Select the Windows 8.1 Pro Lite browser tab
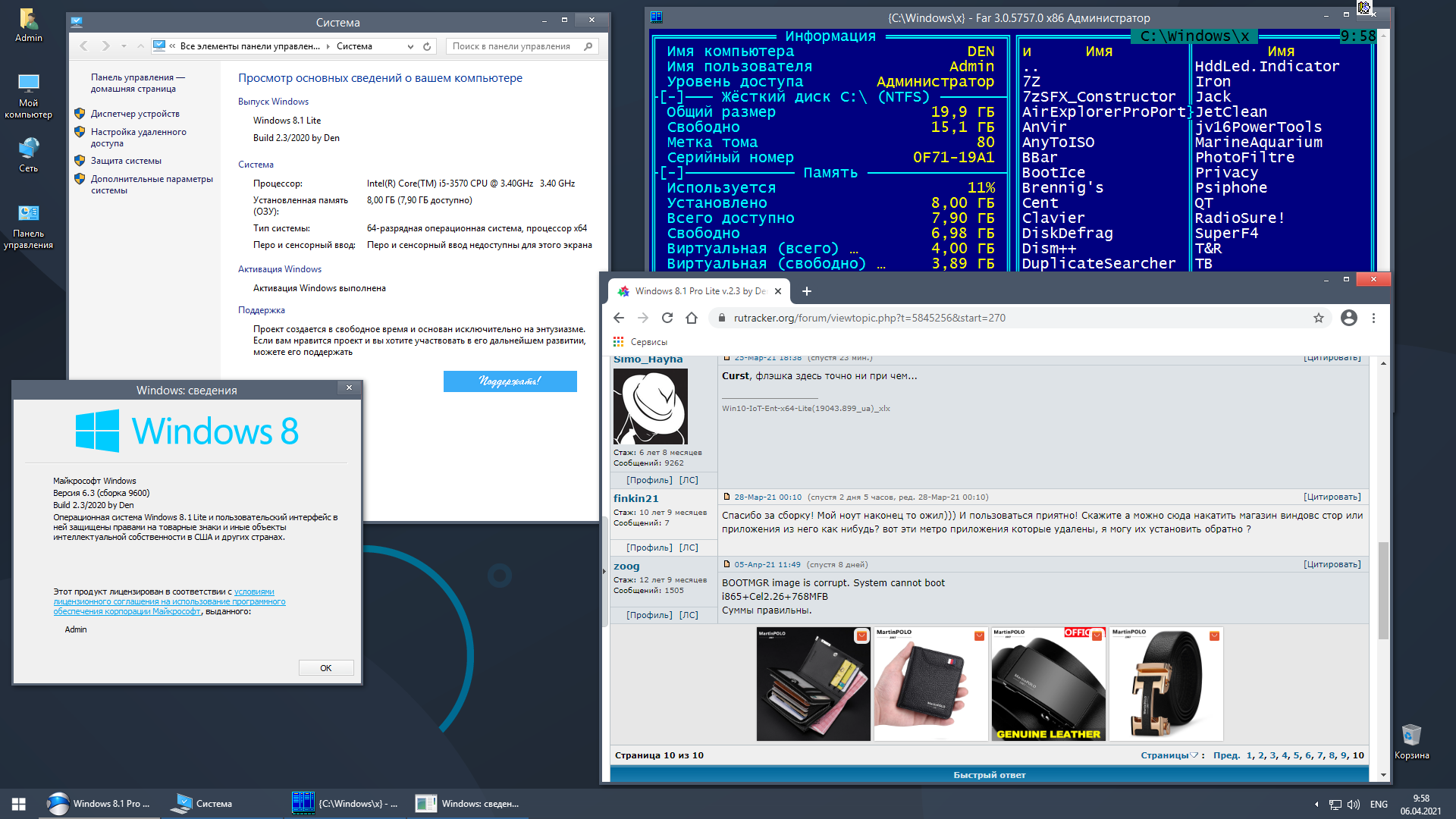Screen dimensions: 1456x819 699,291
